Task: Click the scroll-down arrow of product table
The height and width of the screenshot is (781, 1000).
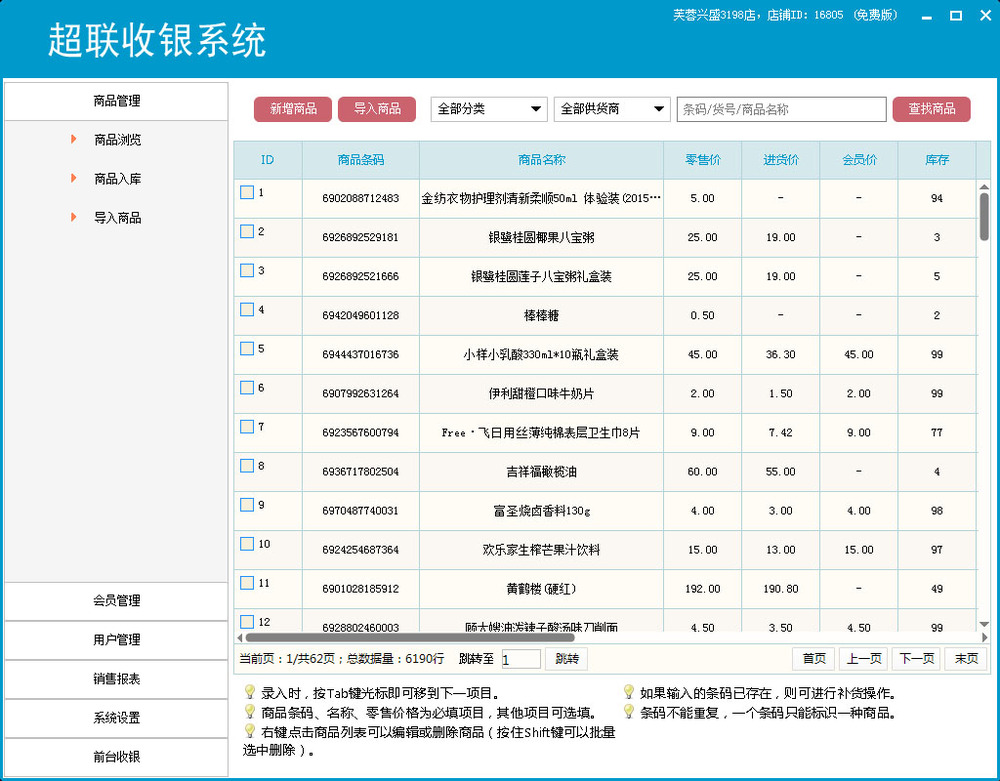Action: tap(984, 625)
